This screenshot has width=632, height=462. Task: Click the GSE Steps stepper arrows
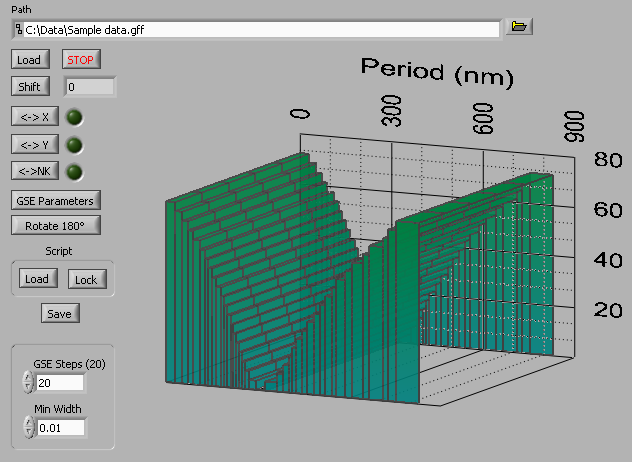[27, 383]
